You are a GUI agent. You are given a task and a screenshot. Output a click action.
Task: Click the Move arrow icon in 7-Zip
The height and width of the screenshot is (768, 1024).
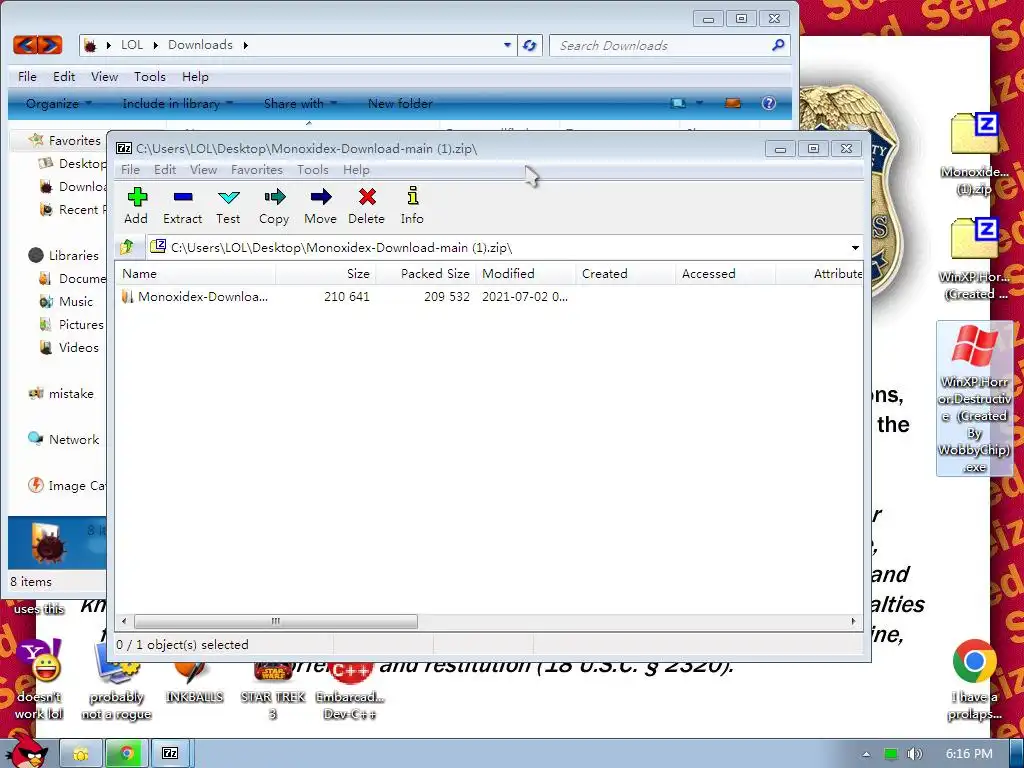[321, 206]
